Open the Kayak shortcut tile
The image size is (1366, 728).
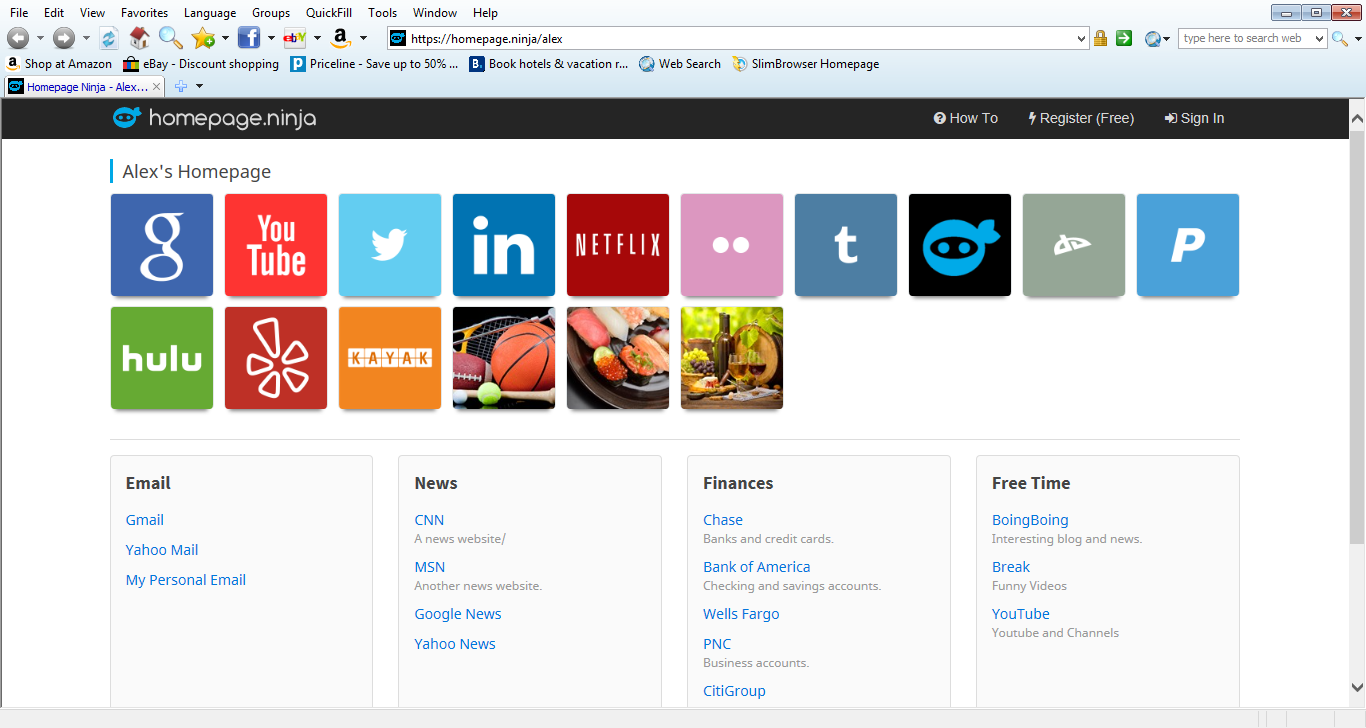click(389, 357)
